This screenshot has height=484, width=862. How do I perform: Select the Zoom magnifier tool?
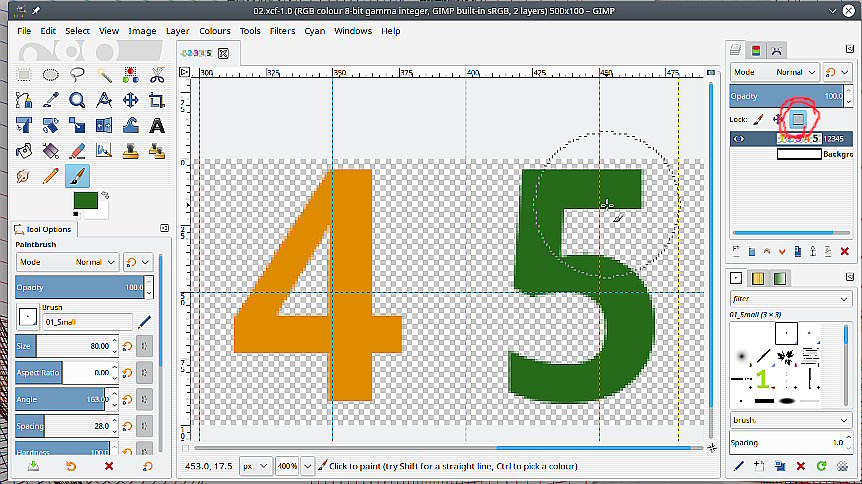point(77,100)
